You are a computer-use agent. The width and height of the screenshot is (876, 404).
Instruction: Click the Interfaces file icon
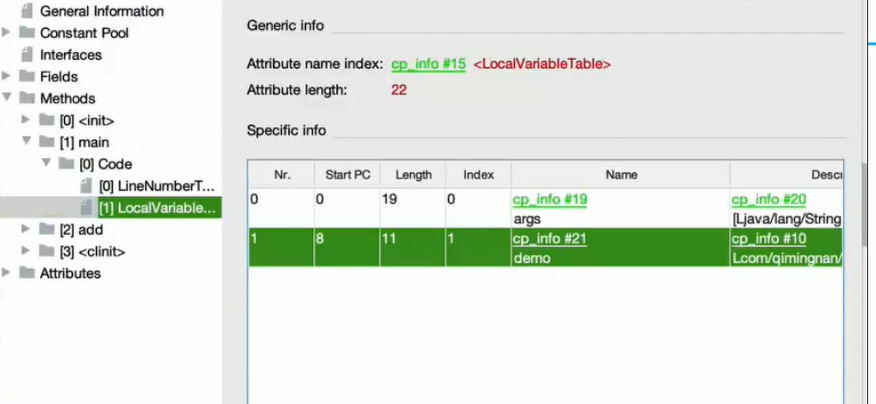(26, 55)
